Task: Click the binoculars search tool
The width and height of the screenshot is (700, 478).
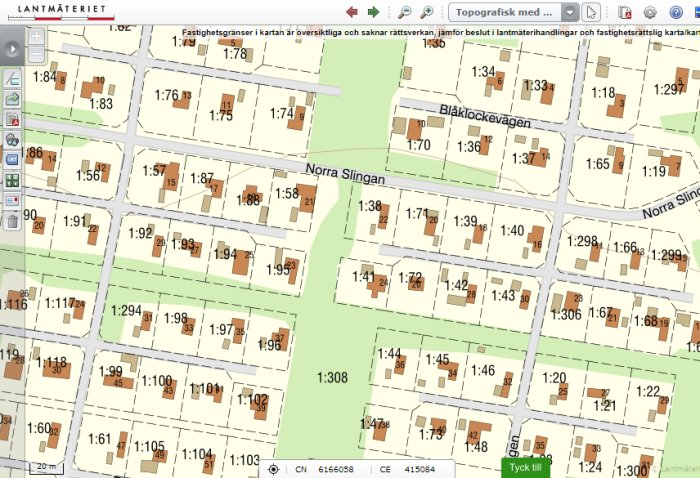Action: [12, 140]
